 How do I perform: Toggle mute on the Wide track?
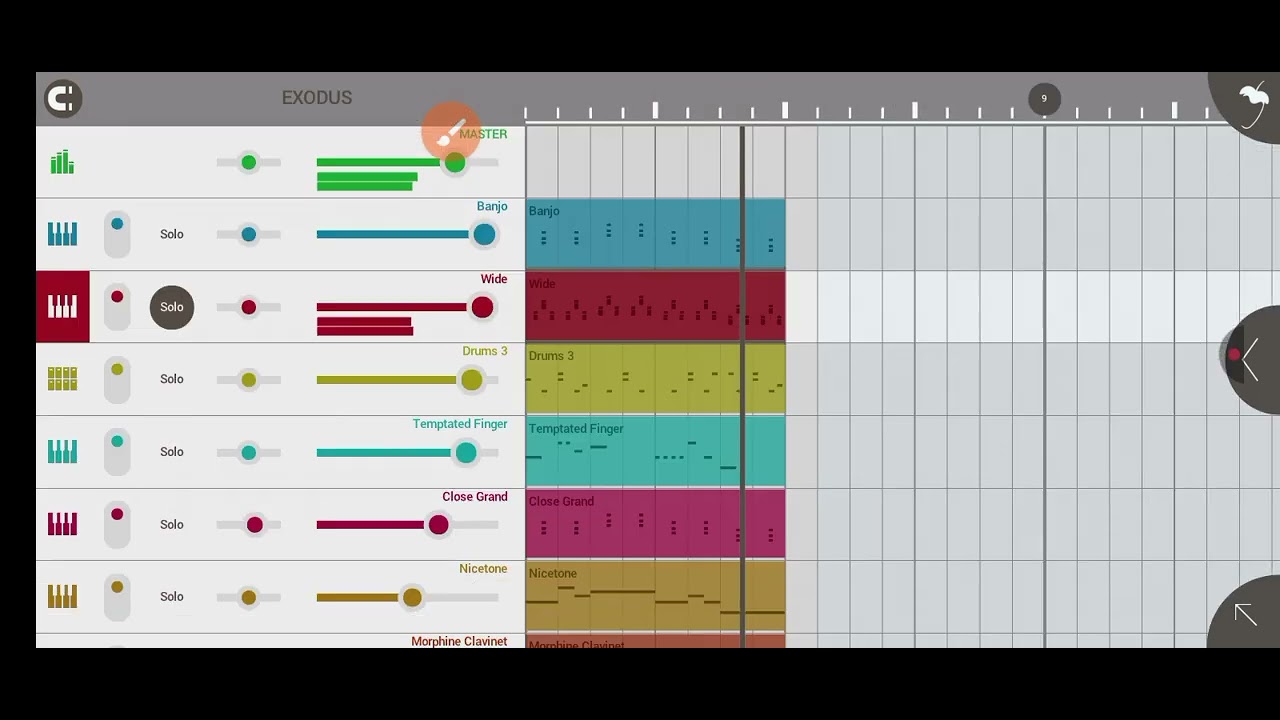(117, 307)
